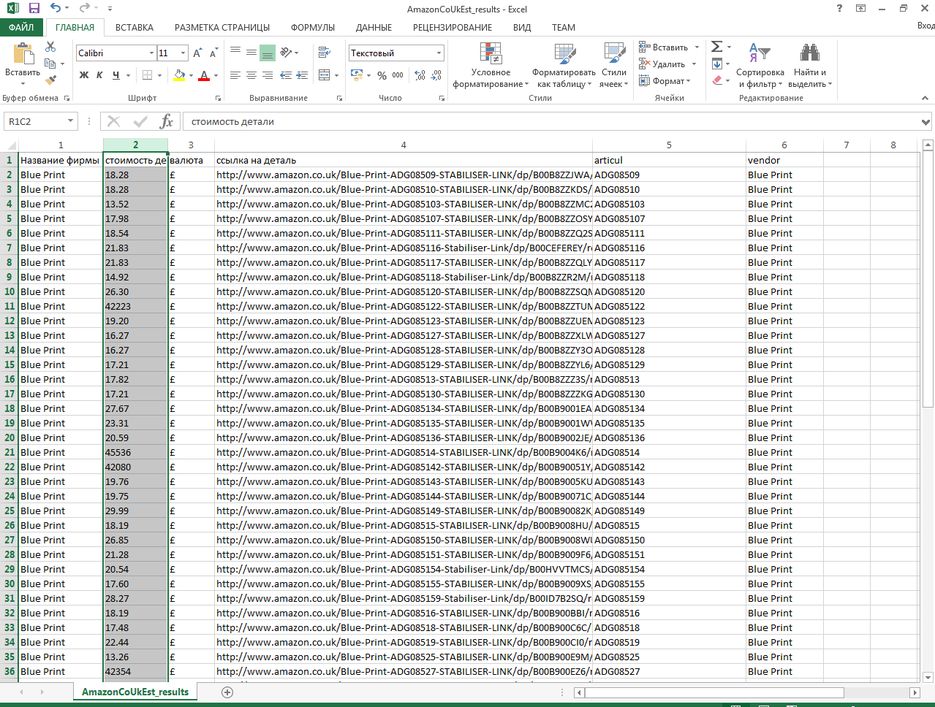Open Сортировка и фильтр dropdown
Viewport: 935px width, 707px height.
coord(760,66)
